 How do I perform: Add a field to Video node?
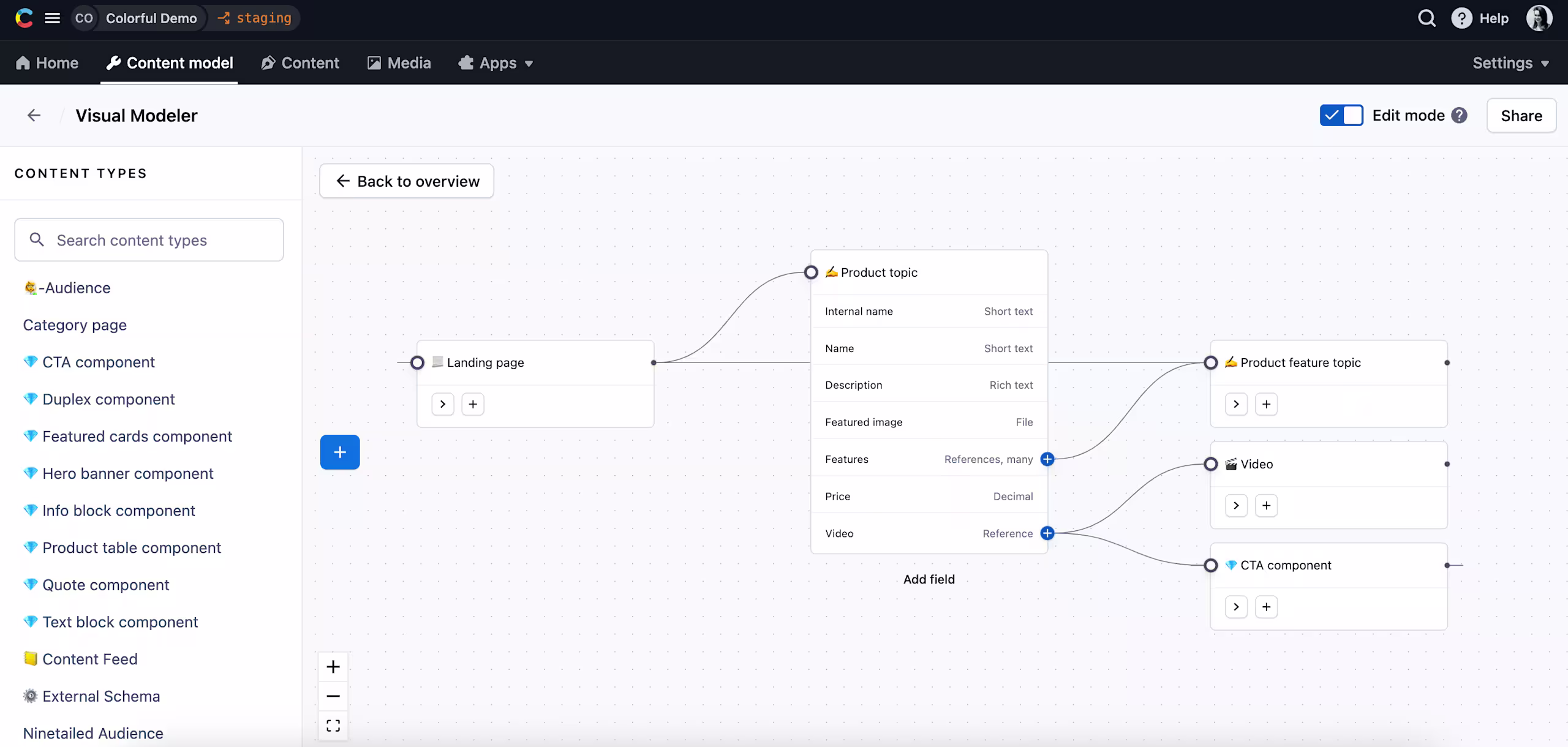tap(1266, 506)
